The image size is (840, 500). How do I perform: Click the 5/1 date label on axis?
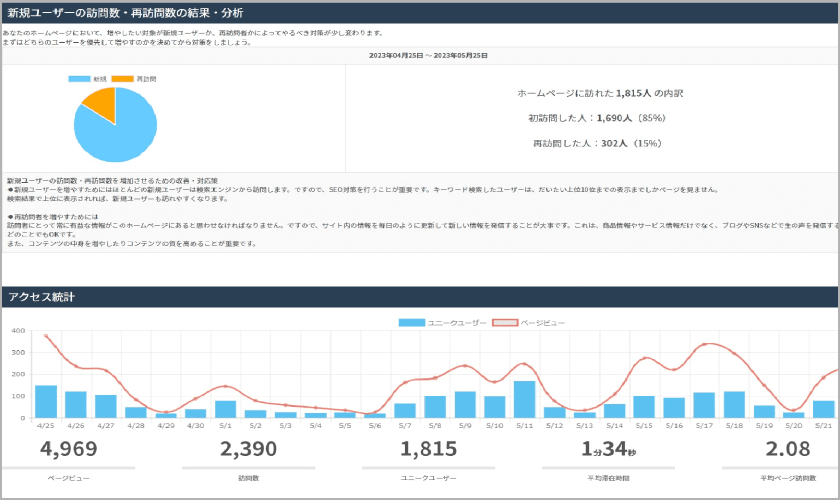click(225, 425)
